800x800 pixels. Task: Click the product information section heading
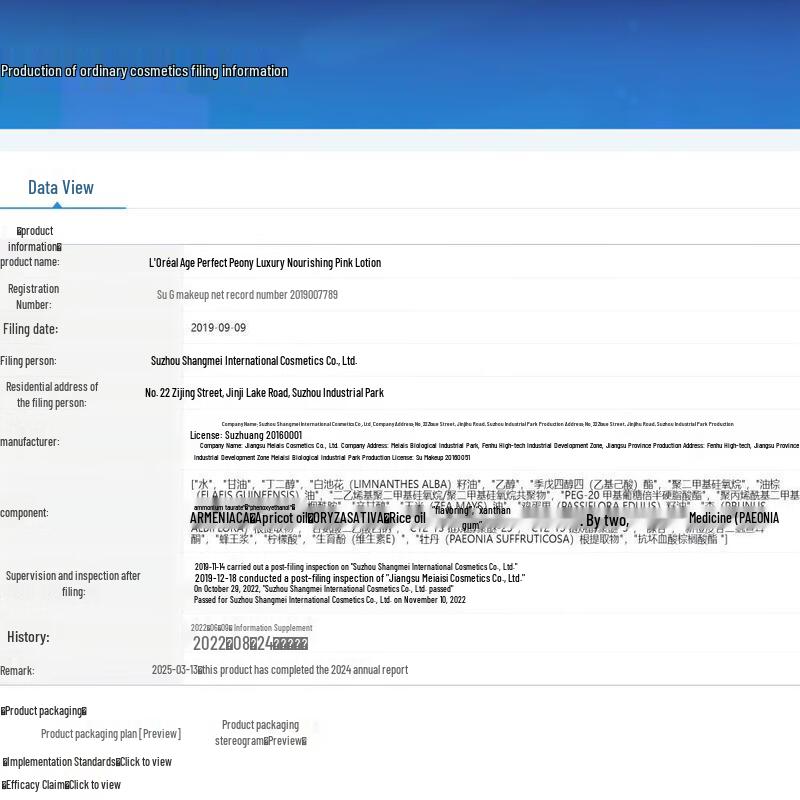coord(34,239)
